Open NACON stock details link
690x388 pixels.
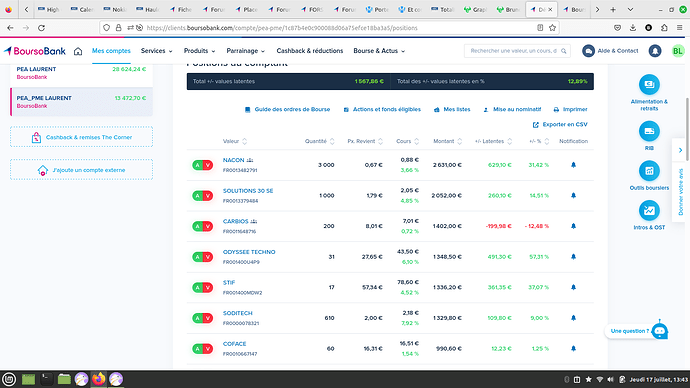[233, 160]
